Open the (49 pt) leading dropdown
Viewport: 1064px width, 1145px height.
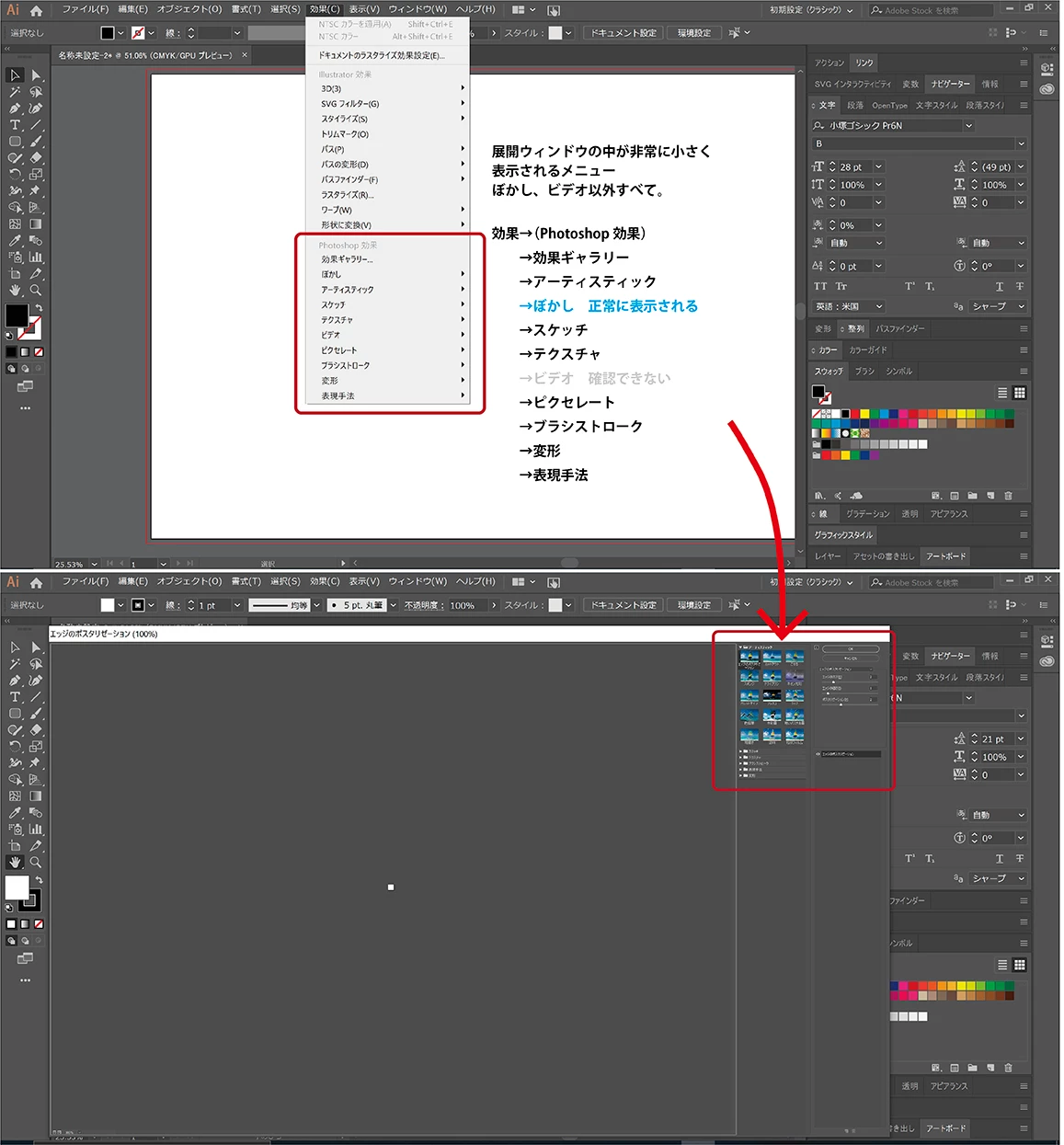pos(1021,167)
